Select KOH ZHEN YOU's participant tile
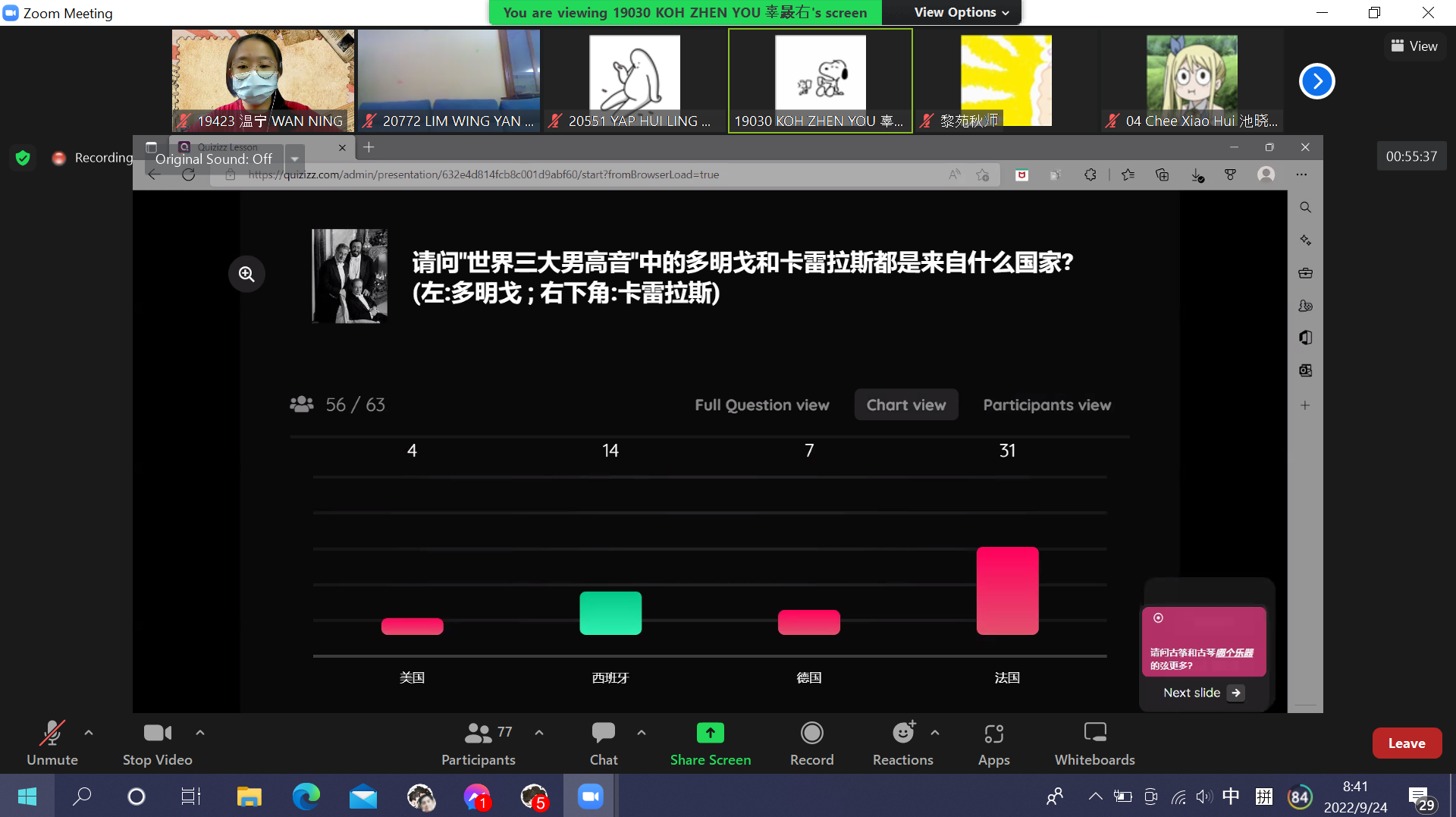The width and height of the screenshot is (1456, 817). click(821, 80)
